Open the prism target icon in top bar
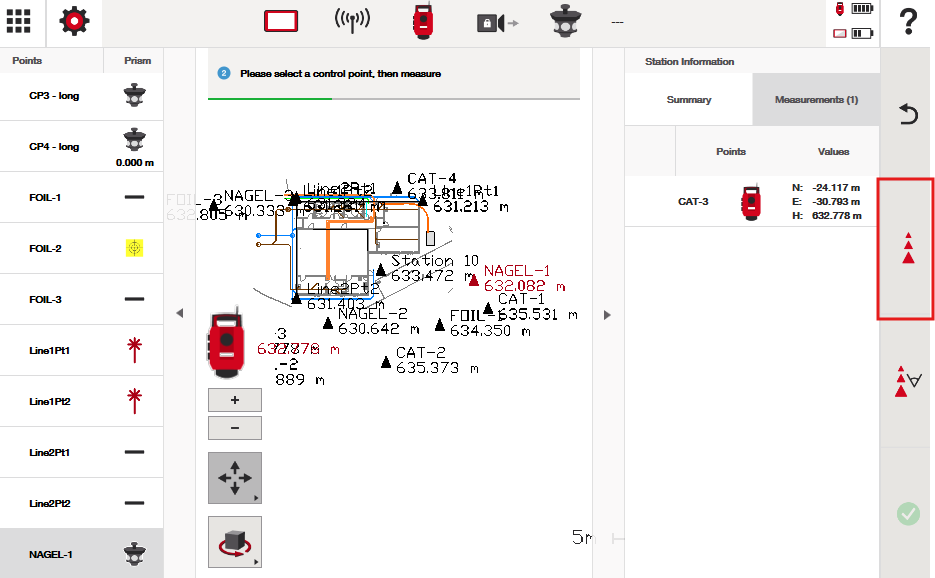This screenshot has width=935, height=578. 567,22
